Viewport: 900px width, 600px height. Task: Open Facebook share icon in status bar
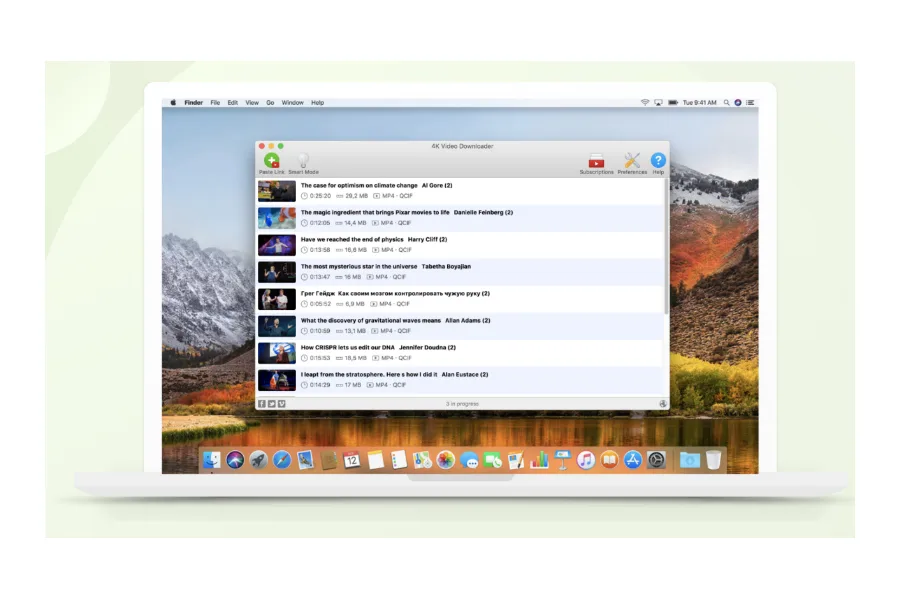coord(262,404)
